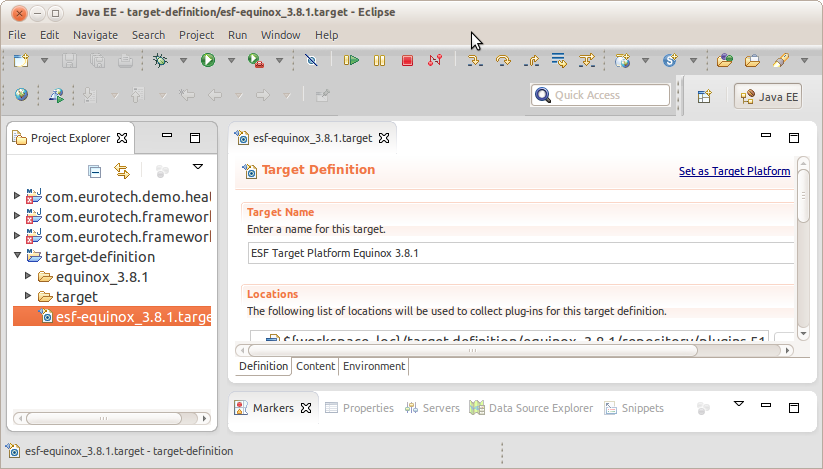Expand the equinox_3.8.1 folder
The width and height of the screenshot is (823, 469).
[28, 275]
